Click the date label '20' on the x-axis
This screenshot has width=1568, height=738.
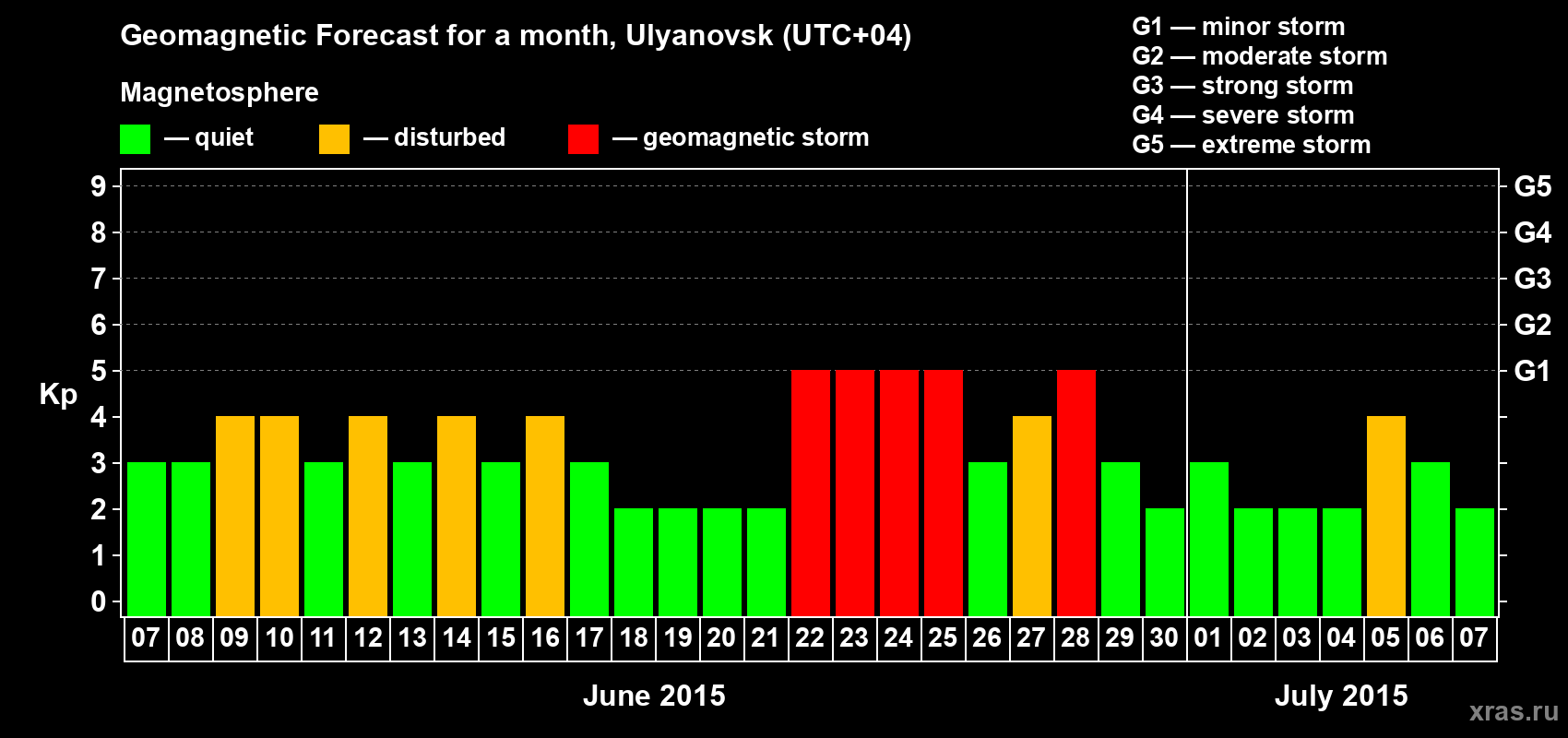point(721,638)
